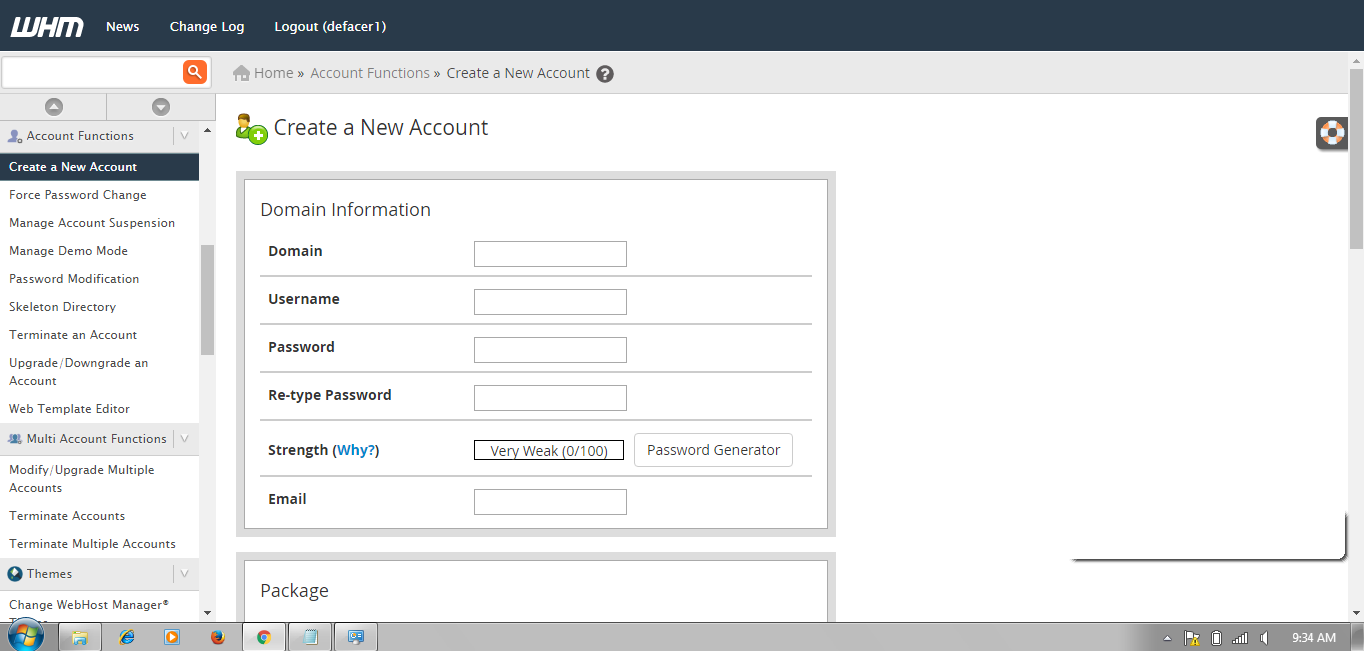Click the green create-account user icon
This screenshot has height=651, width=1364.
point(251,127)
